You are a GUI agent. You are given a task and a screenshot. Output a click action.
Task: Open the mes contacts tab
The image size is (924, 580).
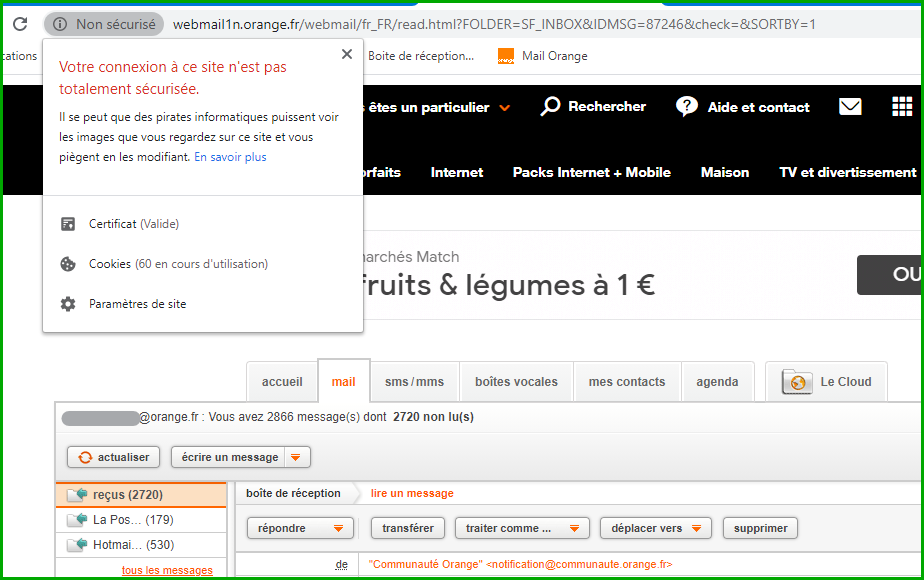tap(626, 382)
